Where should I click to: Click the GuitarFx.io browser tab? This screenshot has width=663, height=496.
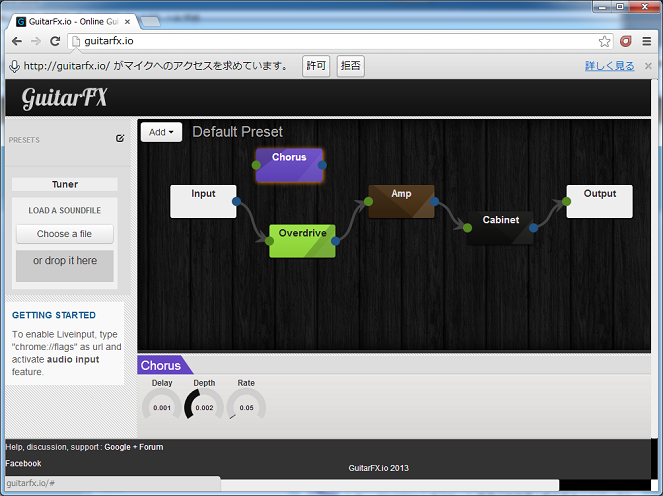click(x=74, y=22)
